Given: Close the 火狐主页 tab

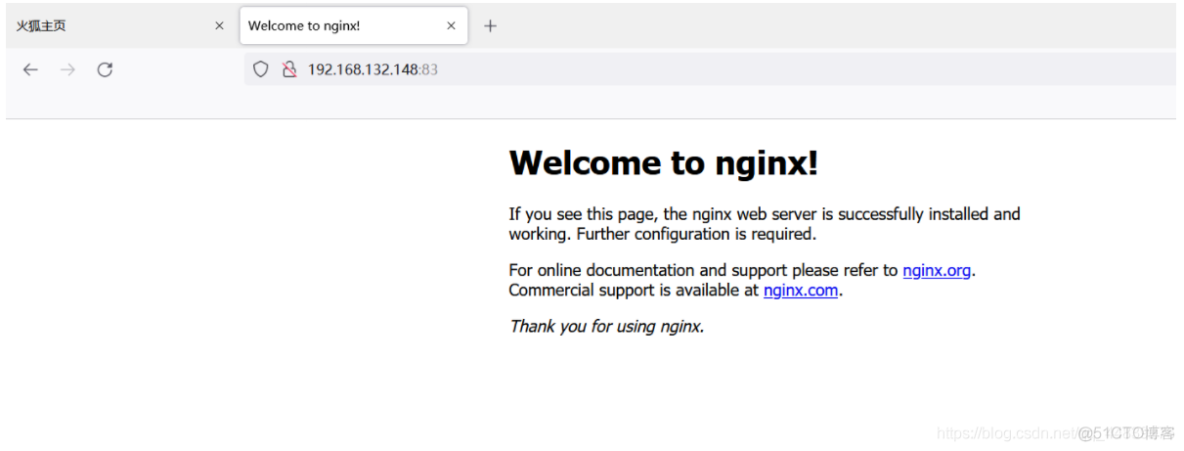Looking at the screenshot, I should click(x=219, y=26).
